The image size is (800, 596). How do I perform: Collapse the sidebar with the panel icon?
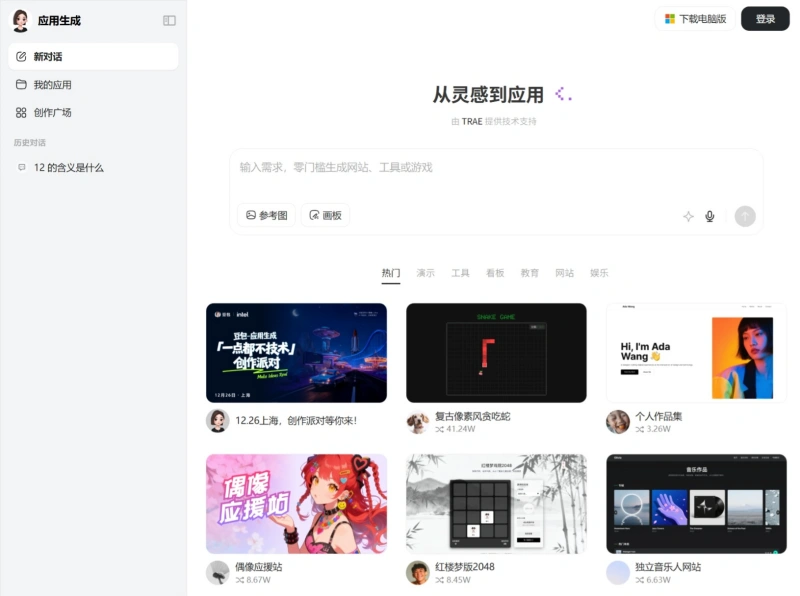[x=169, y=19]
